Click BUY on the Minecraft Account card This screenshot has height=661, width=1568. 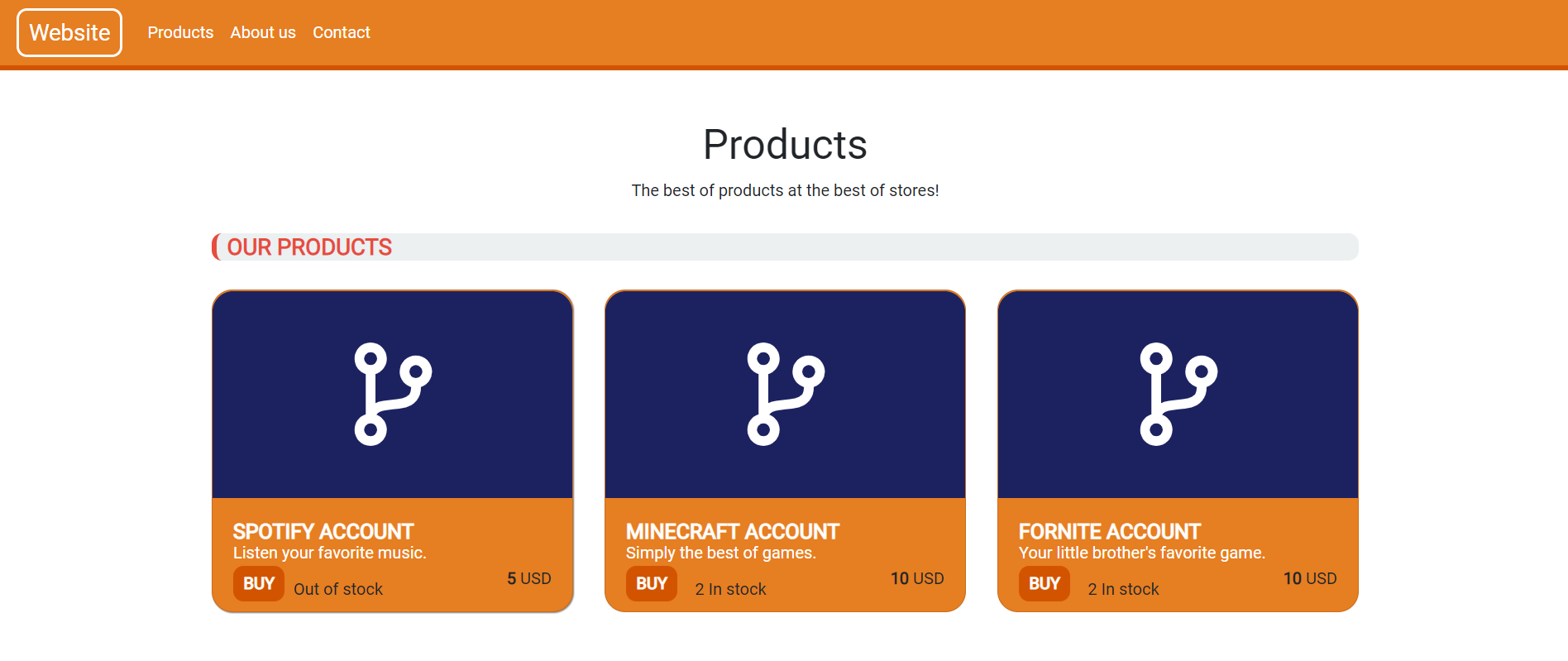[651, 583]
